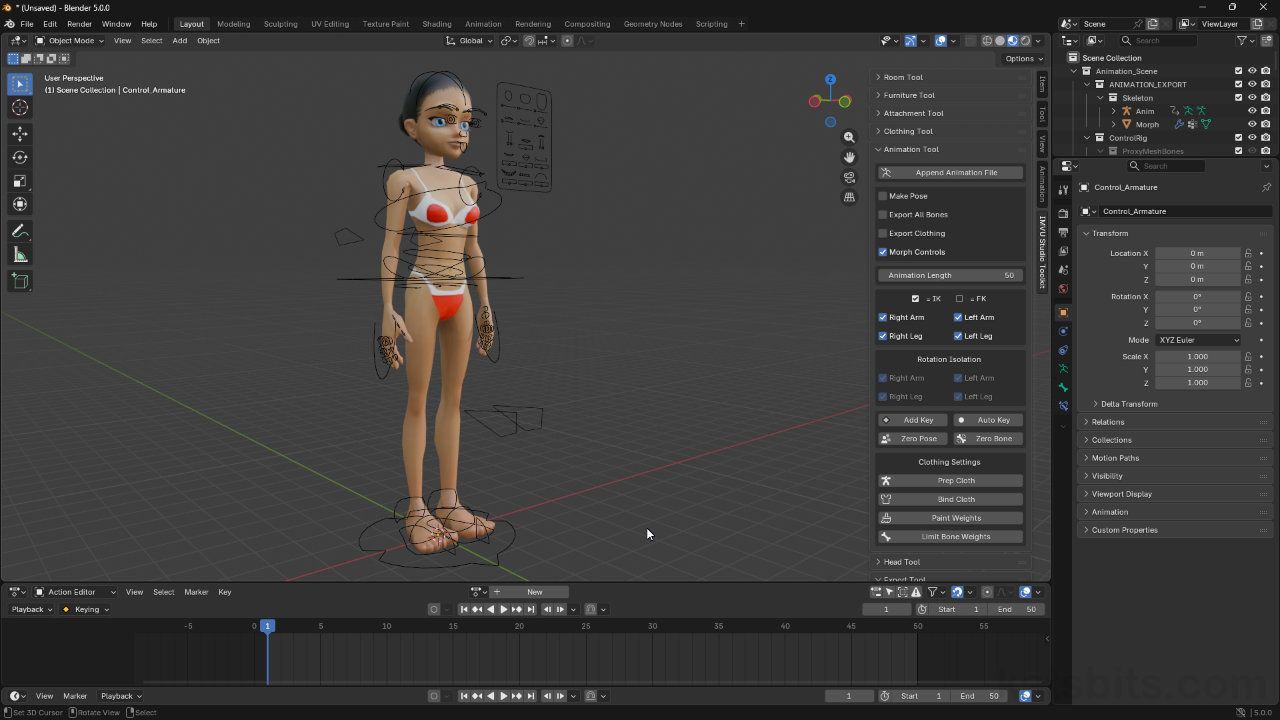Screen dimensions: 1280x720
Task: Click the zoom magnifier icon in viewport sidebar
Action: point(849,136)
